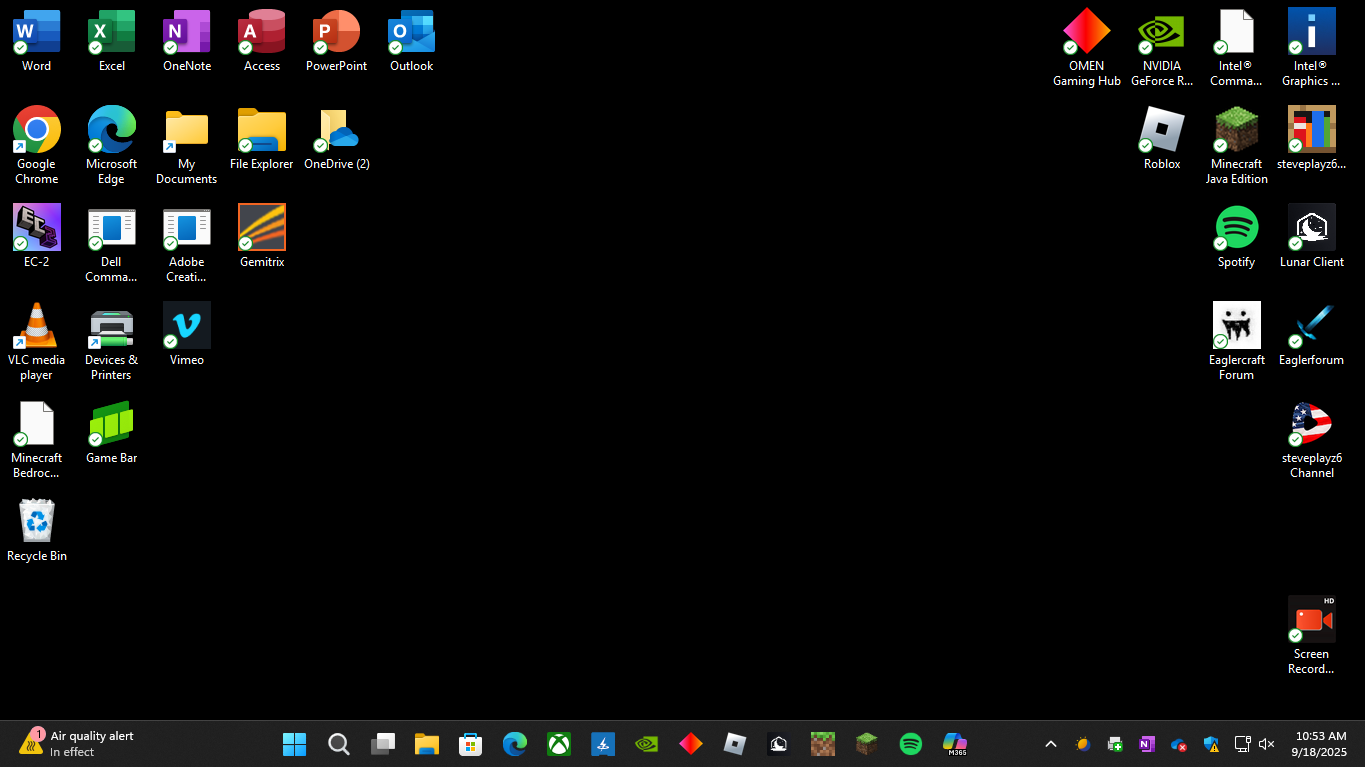Image resolution: width=1365 pixels, height=767 pixels.
Task: Expand the hidden system tray icons chevron
Action: click(x=1051, y=744)
